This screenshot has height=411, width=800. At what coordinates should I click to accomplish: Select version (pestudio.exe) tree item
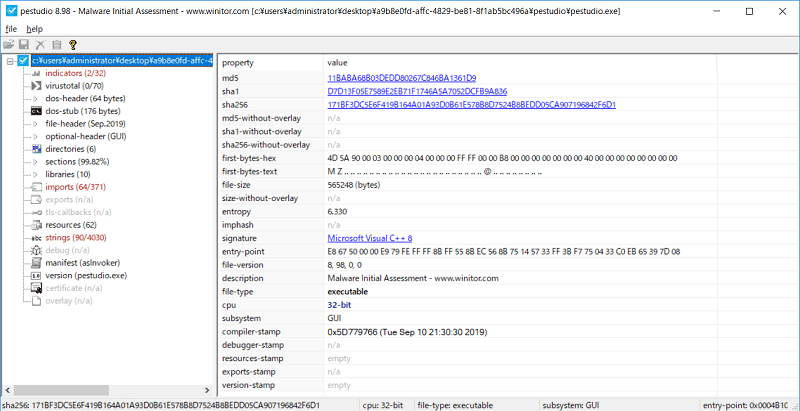[86, 275]
